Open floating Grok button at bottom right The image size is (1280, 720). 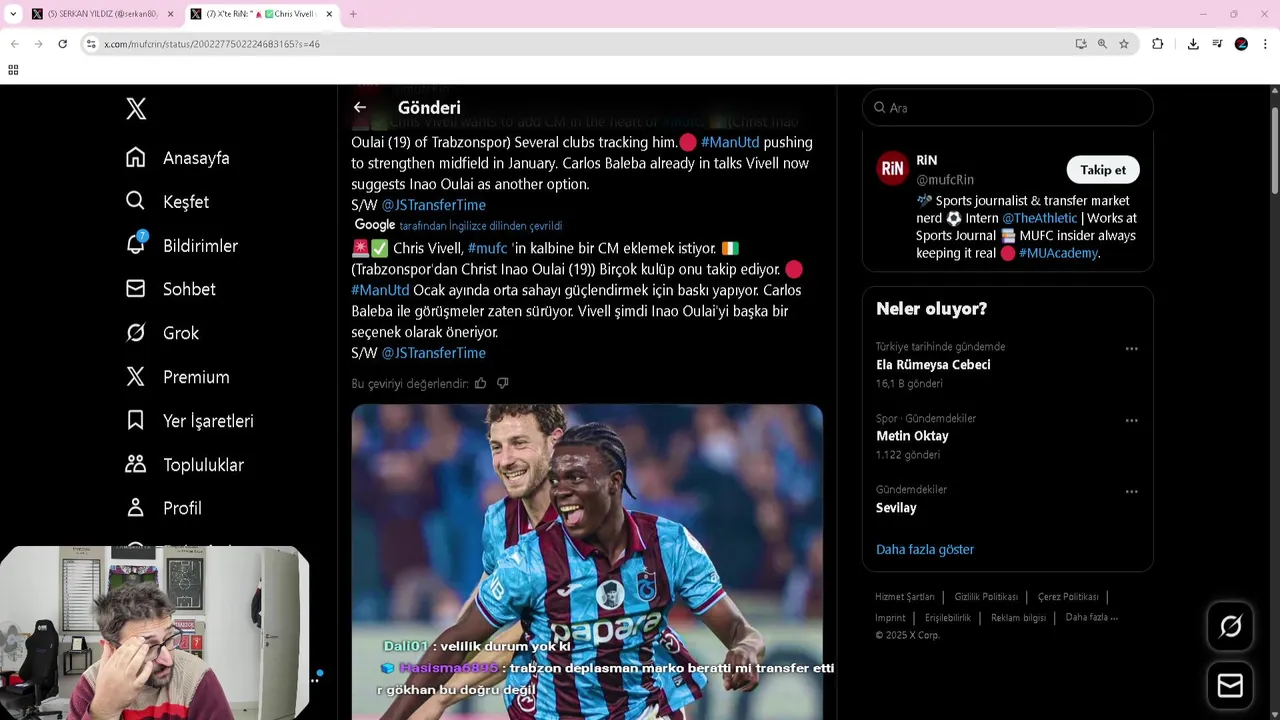(x=1230, y=626)
